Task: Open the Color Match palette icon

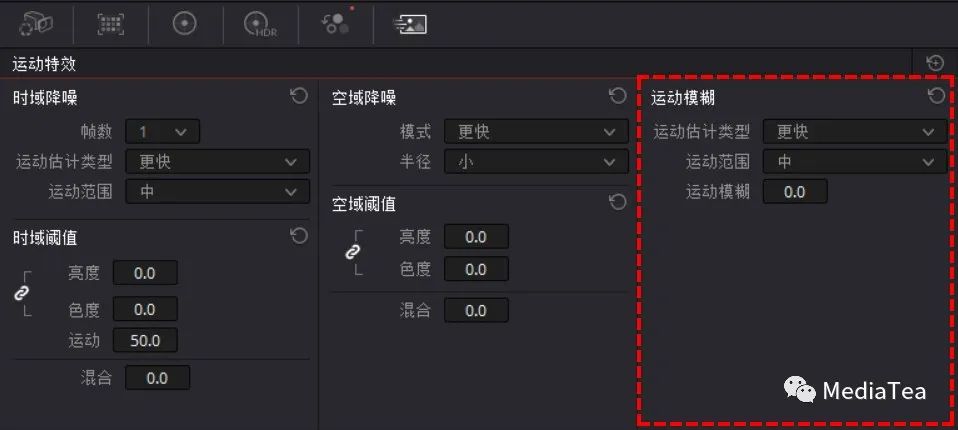Action: pyautogui.click(x=111, y=24)
